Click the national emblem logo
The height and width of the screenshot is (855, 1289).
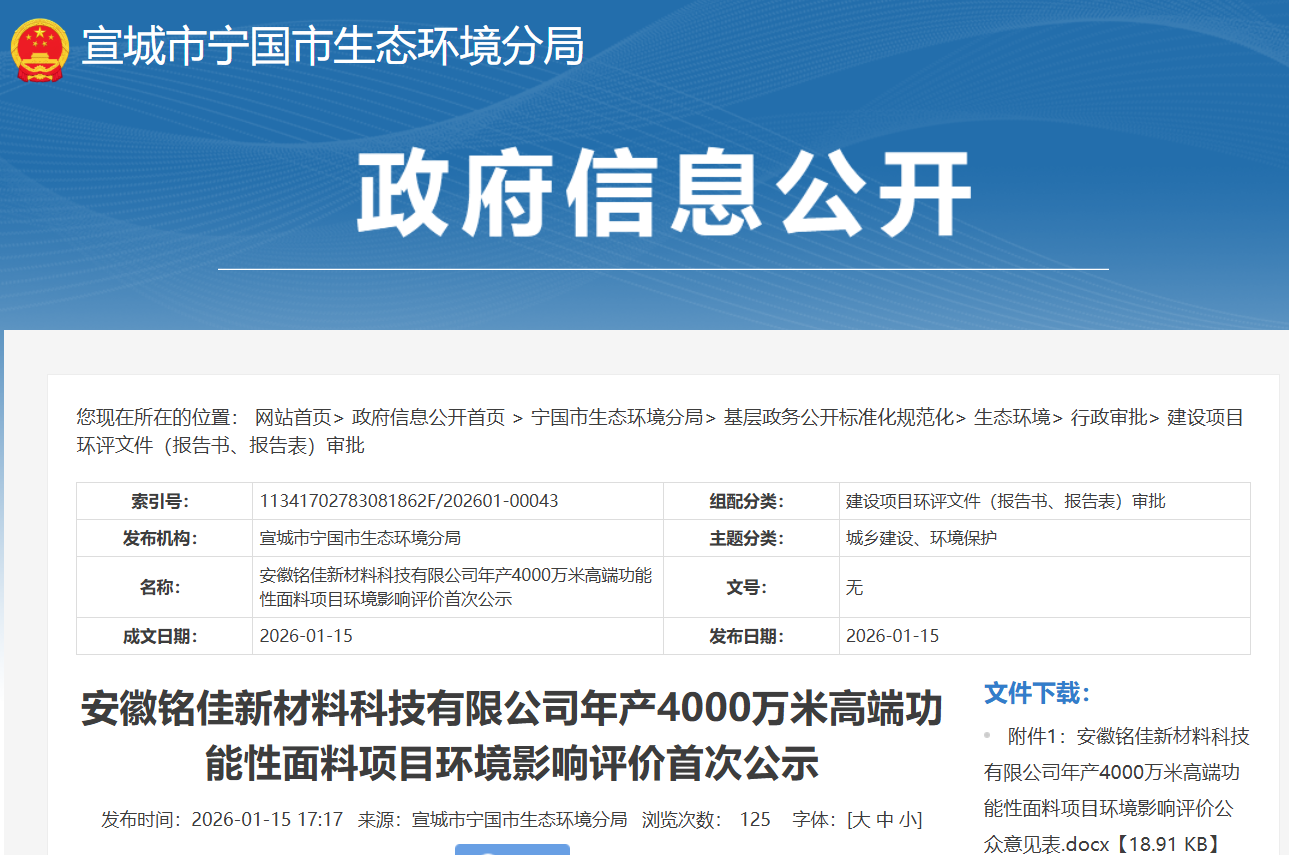point(40,47)
